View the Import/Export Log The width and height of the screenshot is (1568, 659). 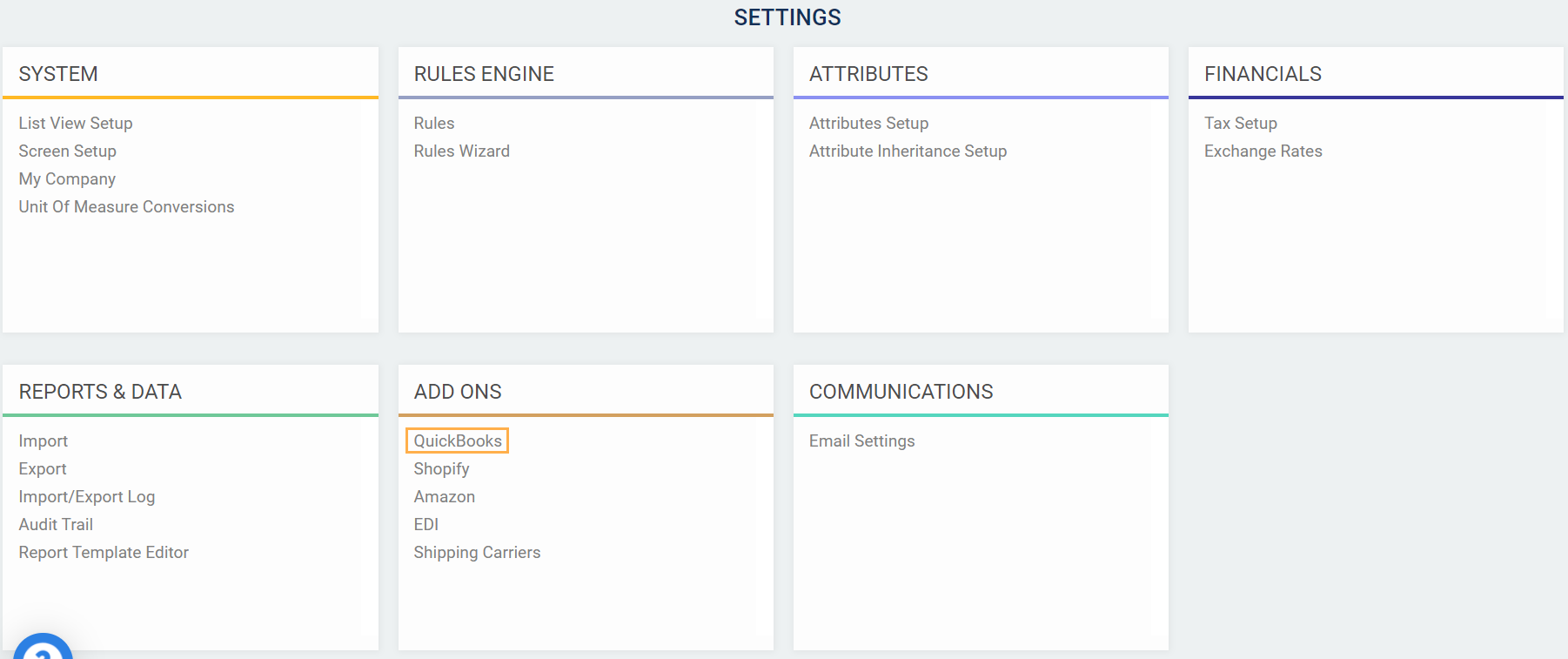(x=87, y=497)
